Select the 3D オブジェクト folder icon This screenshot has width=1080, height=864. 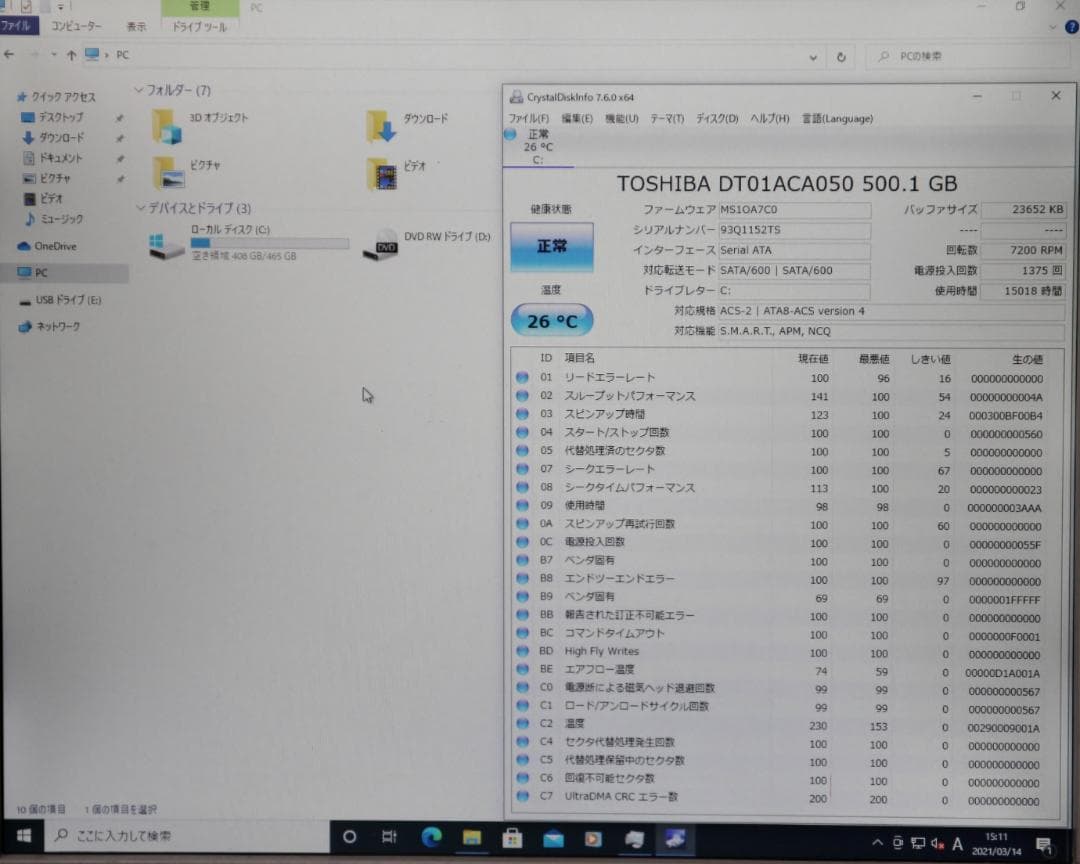[x=167, y=126]
